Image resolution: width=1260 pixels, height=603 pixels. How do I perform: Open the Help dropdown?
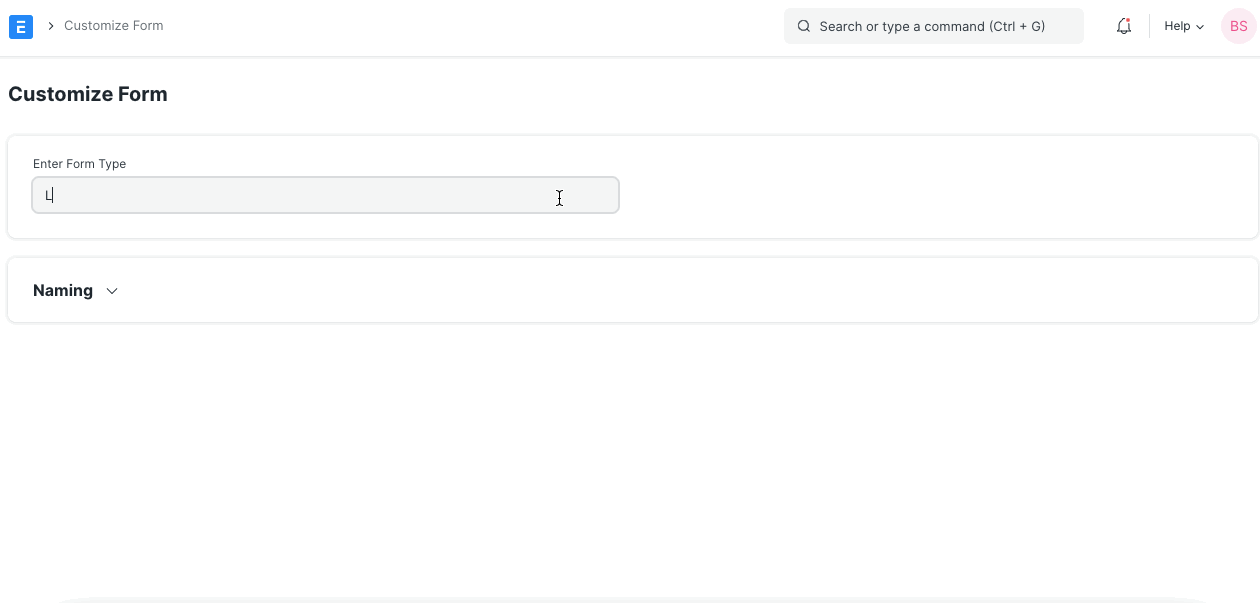click(1183, 26)
